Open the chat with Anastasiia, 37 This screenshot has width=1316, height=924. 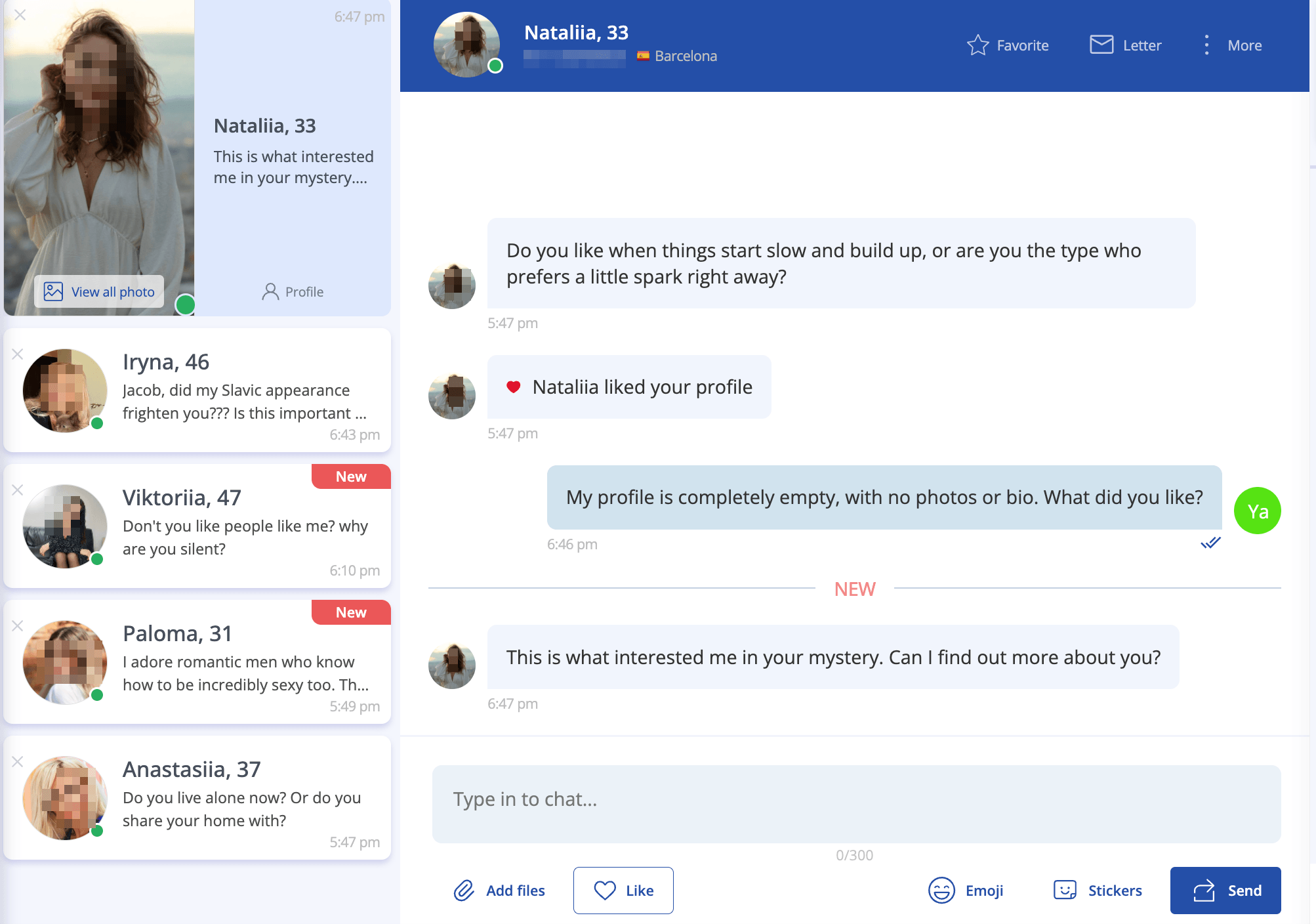(197, 797)
